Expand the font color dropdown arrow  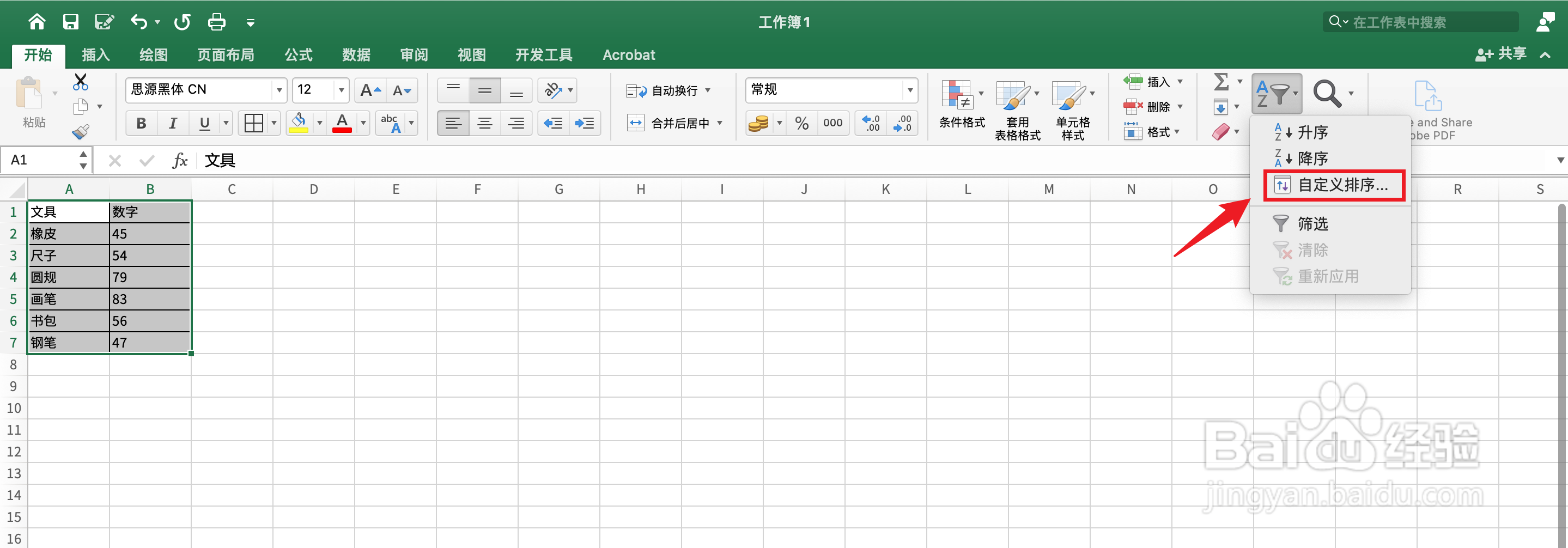pyautogui.click(x=363, y=124)
